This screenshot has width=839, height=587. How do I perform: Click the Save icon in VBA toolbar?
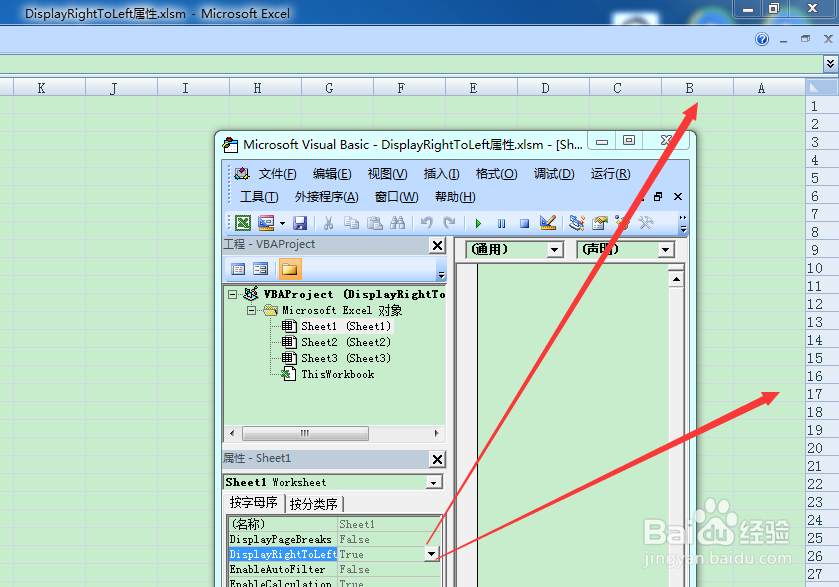(x=301, y=222)
